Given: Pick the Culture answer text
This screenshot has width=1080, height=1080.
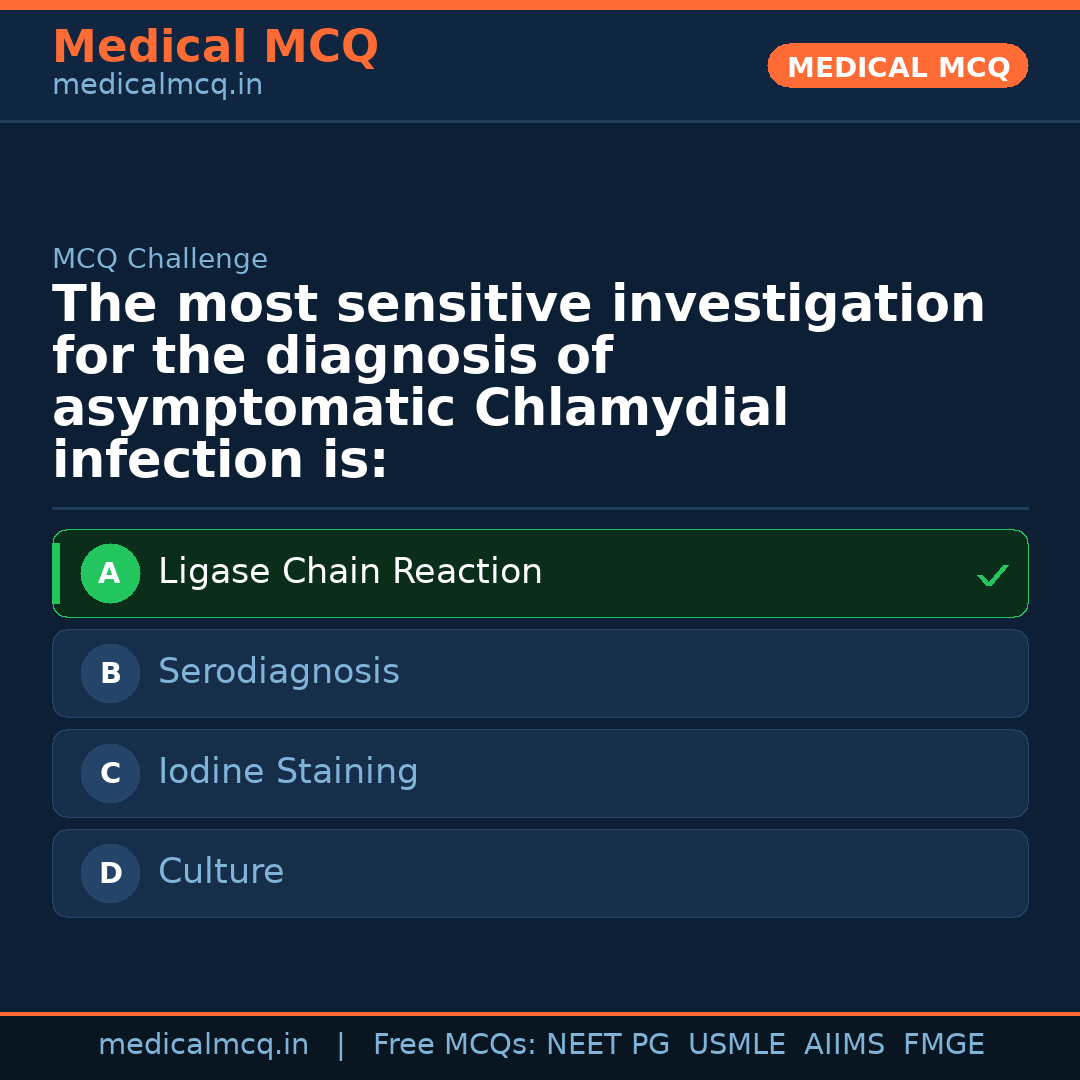Looking at the screenshot, I should tap(221, 872).
